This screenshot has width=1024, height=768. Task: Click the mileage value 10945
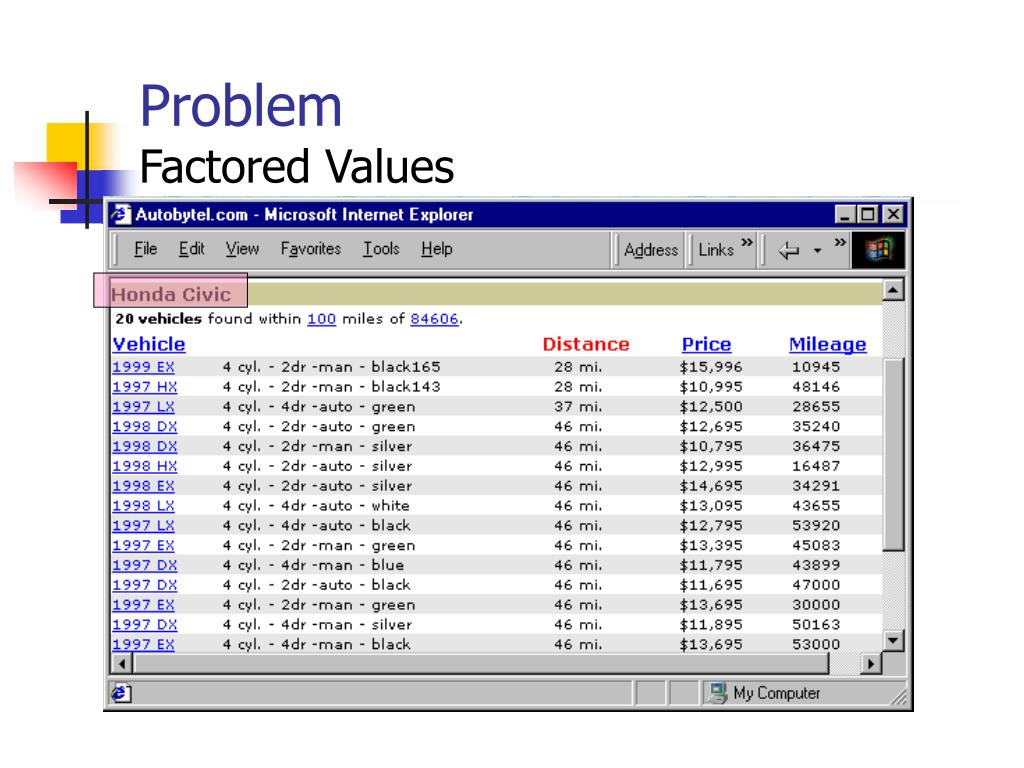click(x=816, y=367)
